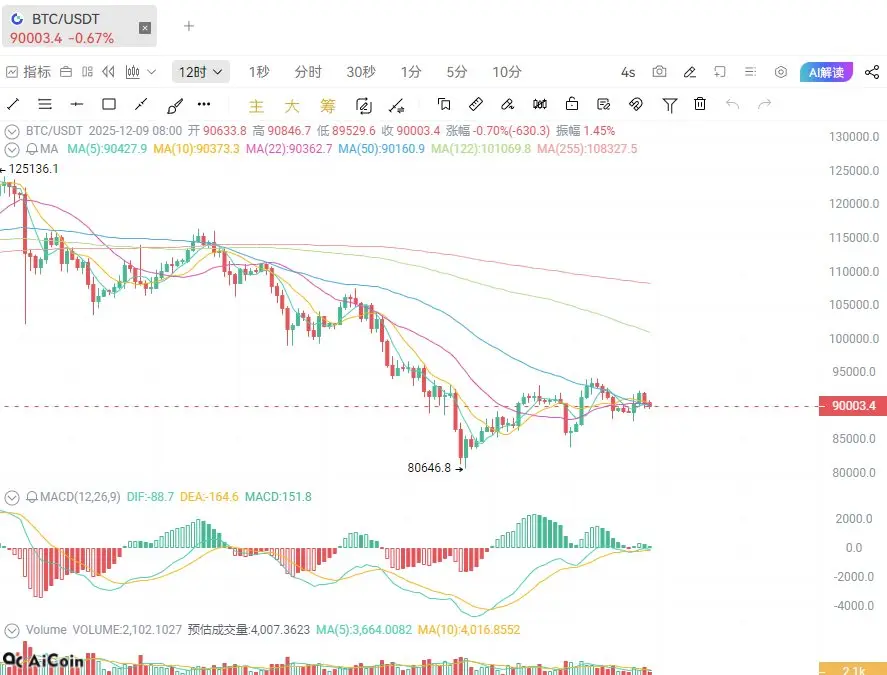Toggle the MA alert bell icon
887x675 pixels.
(x=32, y=149)
